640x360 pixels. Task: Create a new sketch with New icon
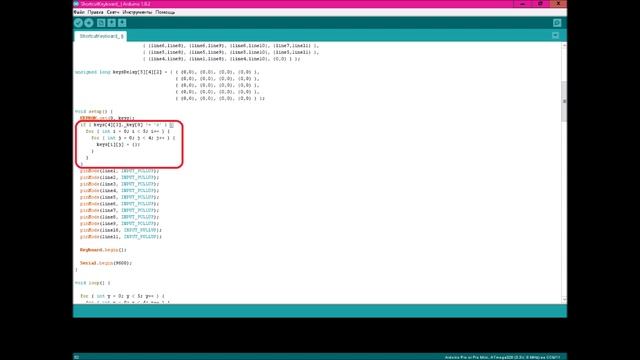pos(101,23)
